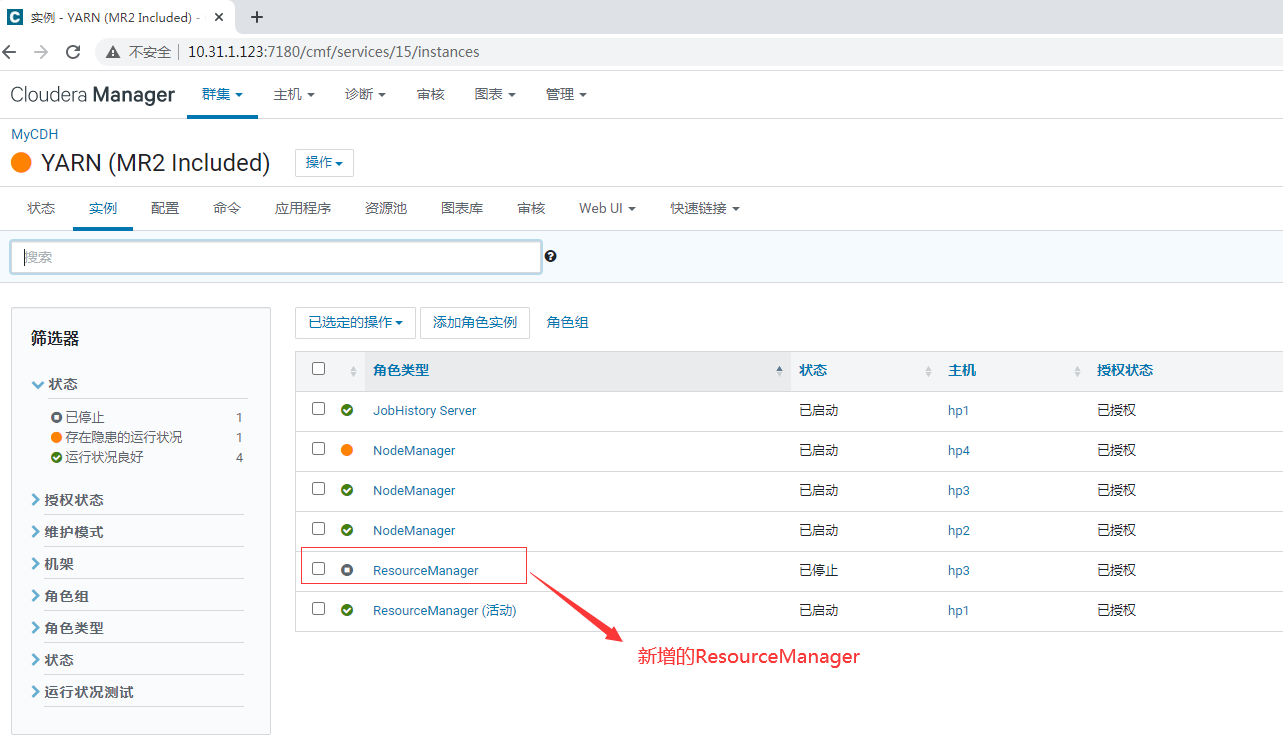The width and height of the screenshot is (1283, 738).
Task: Click sort arrows on the 状态 column header
Action: (x=929, y=371)
